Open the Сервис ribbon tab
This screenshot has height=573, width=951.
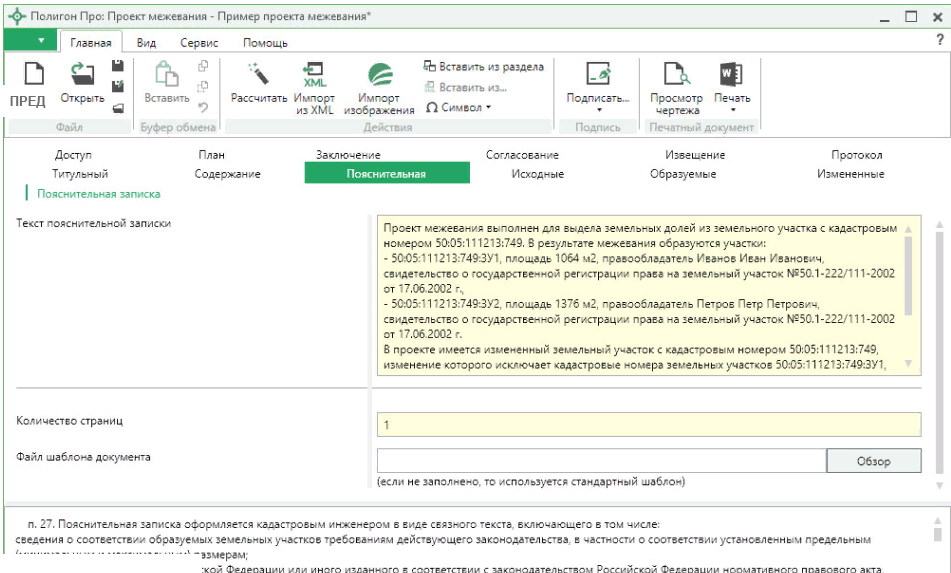[199, 43]
